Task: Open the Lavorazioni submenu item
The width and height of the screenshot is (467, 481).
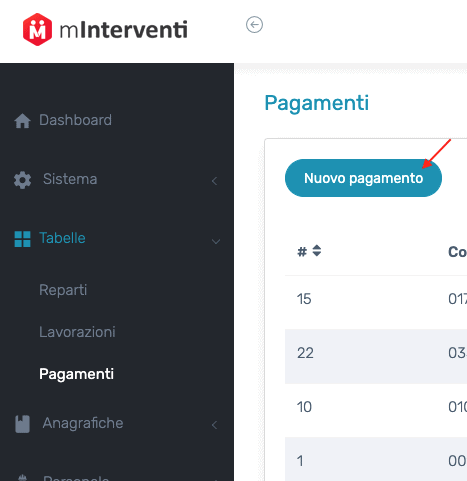Action: [x=77, y=332]
